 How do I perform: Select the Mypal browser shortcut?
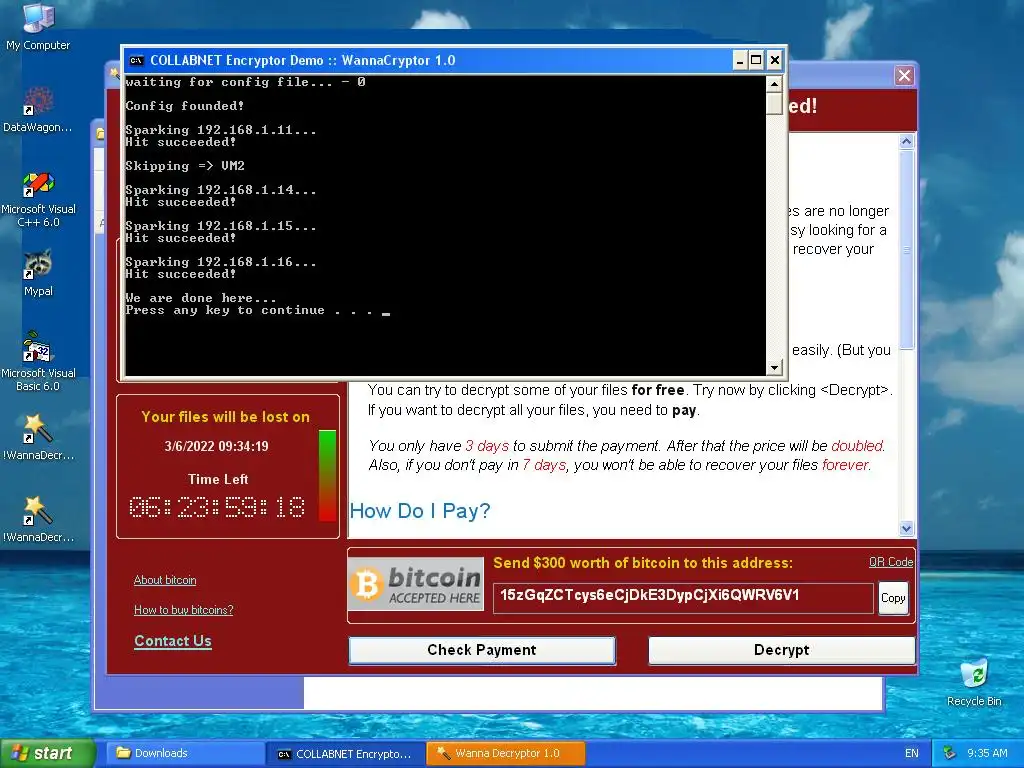click(x=38, y=273)
